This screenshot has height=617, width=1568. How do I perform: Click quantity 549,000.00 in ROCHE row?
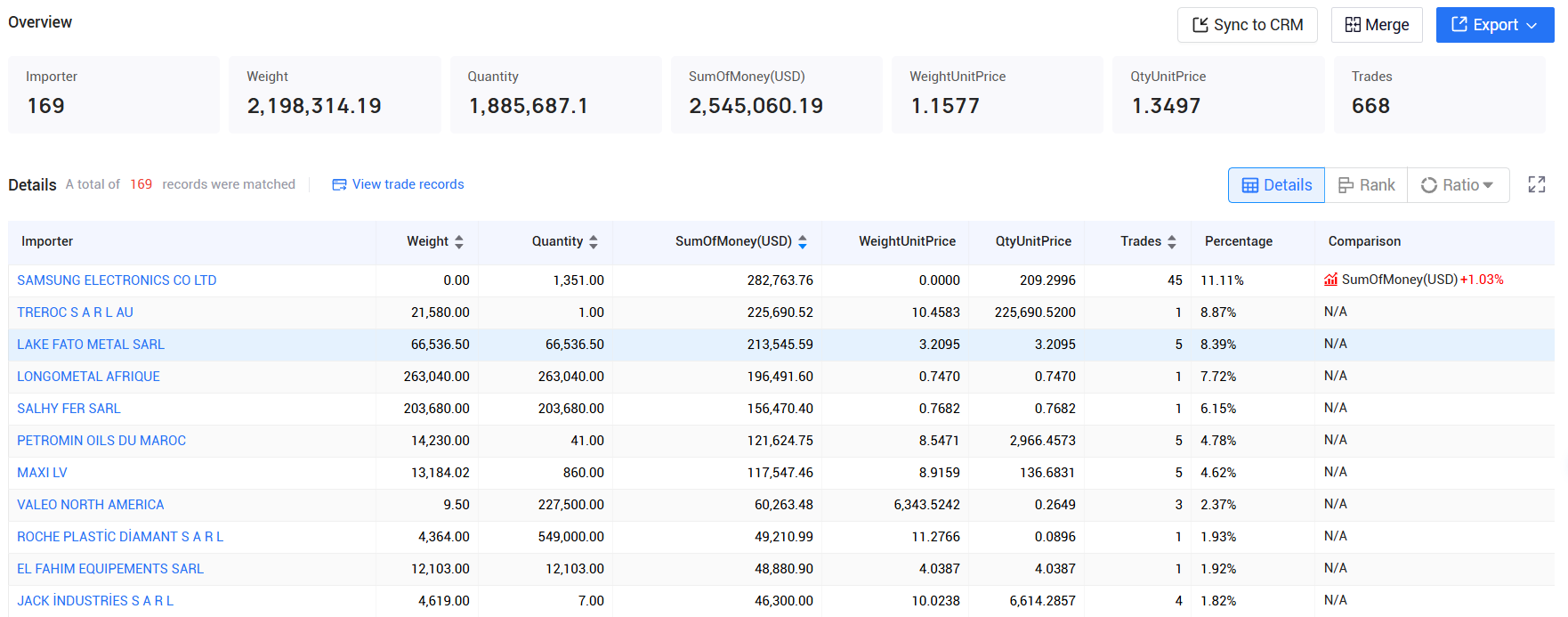click(570, 537)
